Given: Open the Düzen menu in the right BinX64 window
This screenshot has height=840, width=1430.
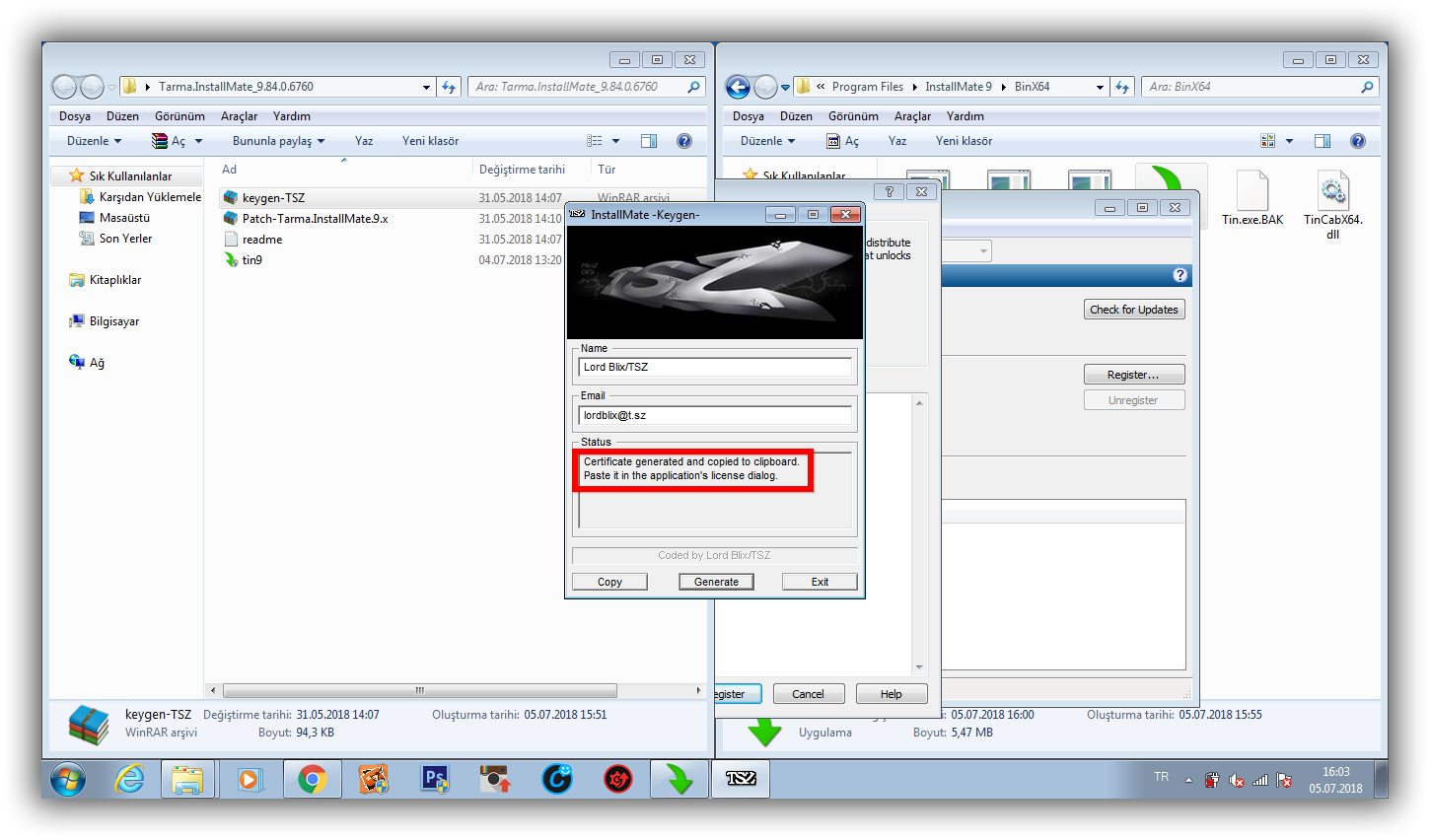Looking at the screenshot, I should [x=796, y=116].
